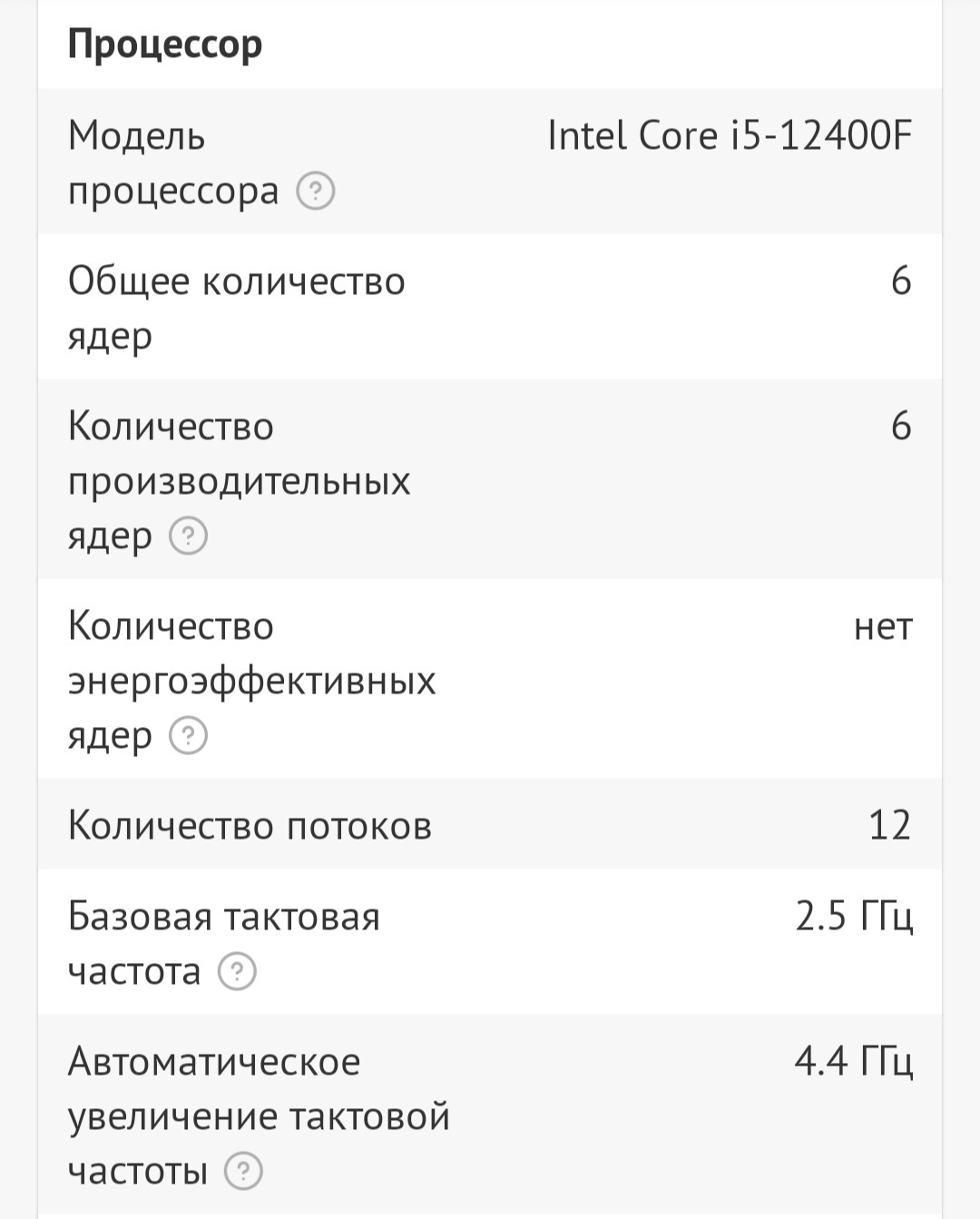Click question mark next to 'Базовая тактовая частота'
This screenshot has width=980, height=1219.
[x=238, y=972]
